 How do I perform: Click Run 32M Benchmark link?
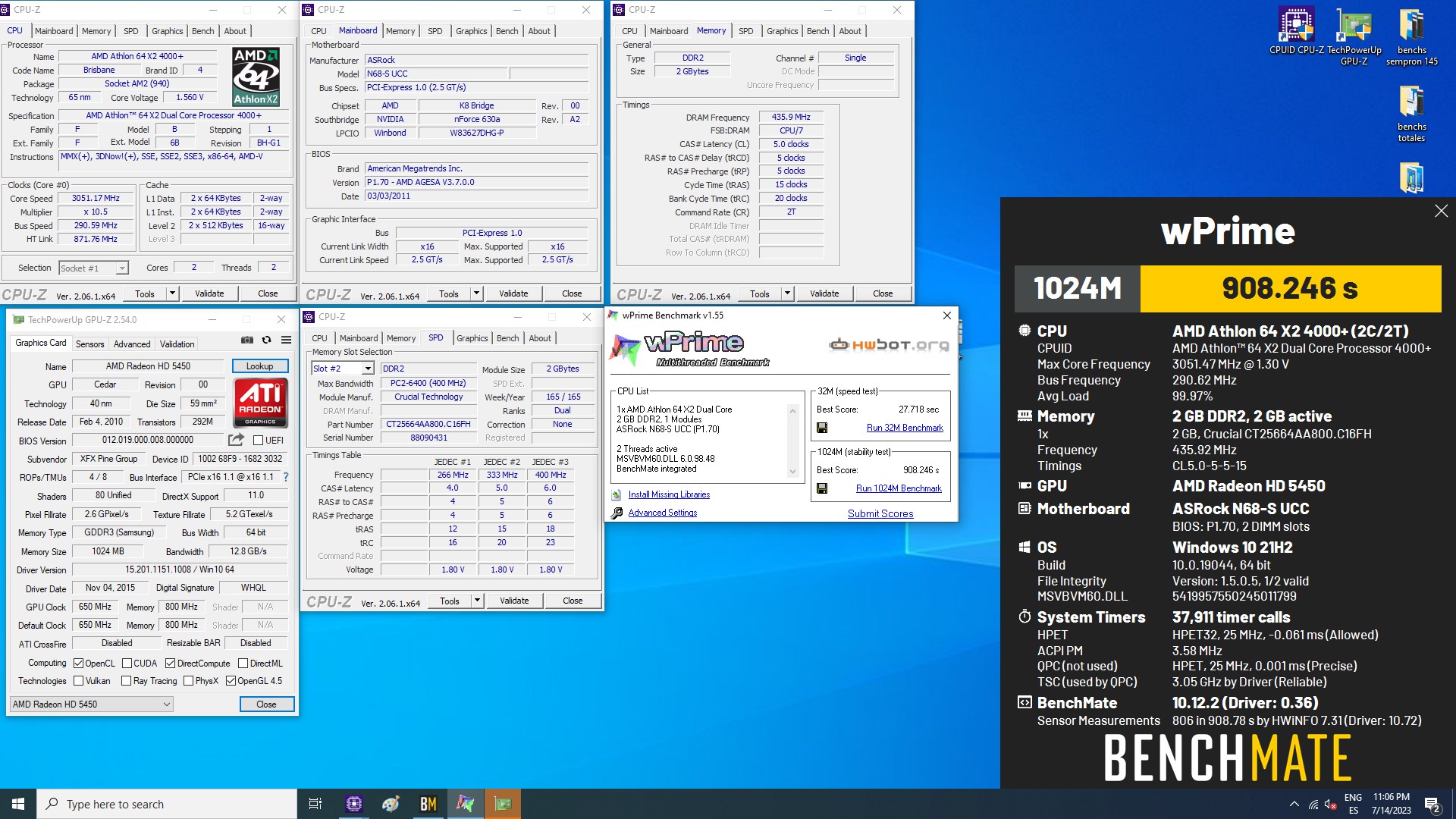pyautogui.click(x=905, y=428)
